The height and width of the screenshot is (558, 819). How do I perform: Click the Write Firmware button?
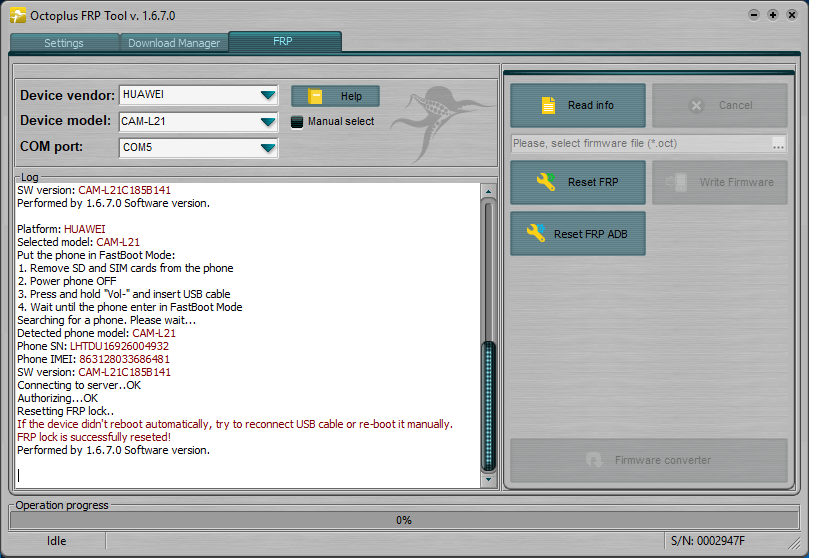720,182
